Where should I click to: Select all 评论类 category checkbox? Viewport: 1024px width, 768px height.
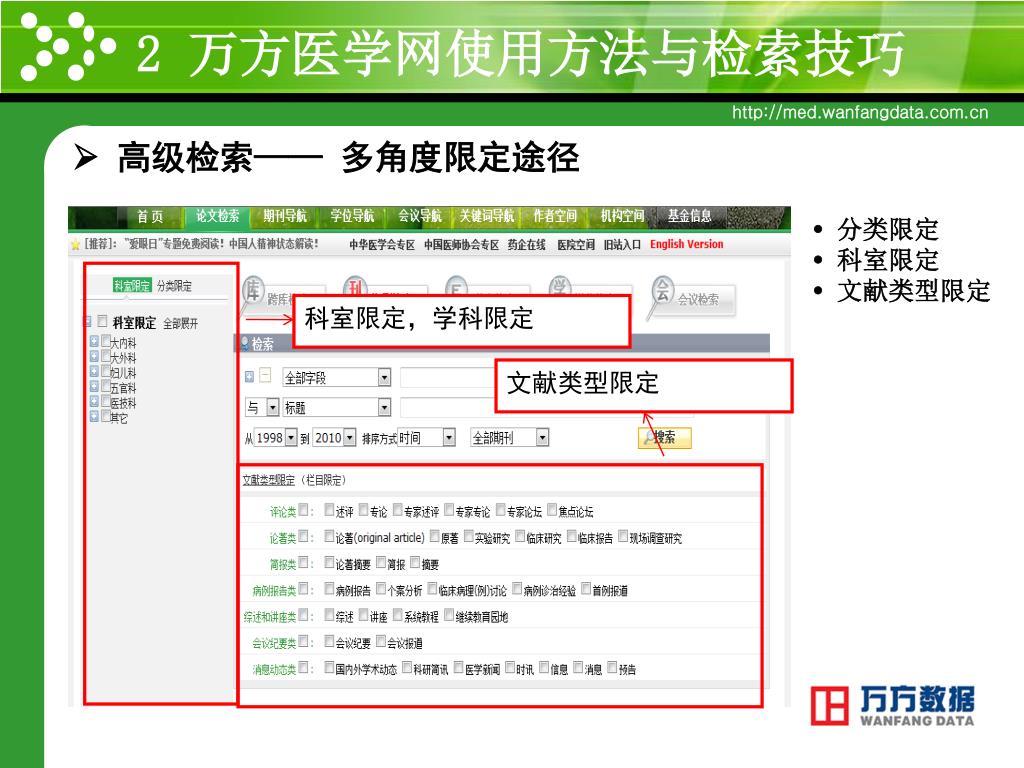coord(303,510)
